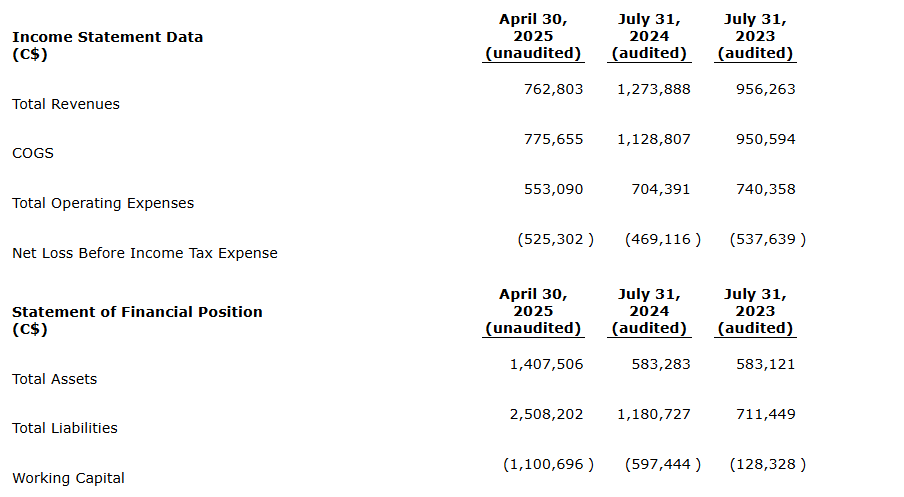This screenshot has width=904, height=497.
Task: Select the 1,407,506 total assets figure
Action: [546, 364]
